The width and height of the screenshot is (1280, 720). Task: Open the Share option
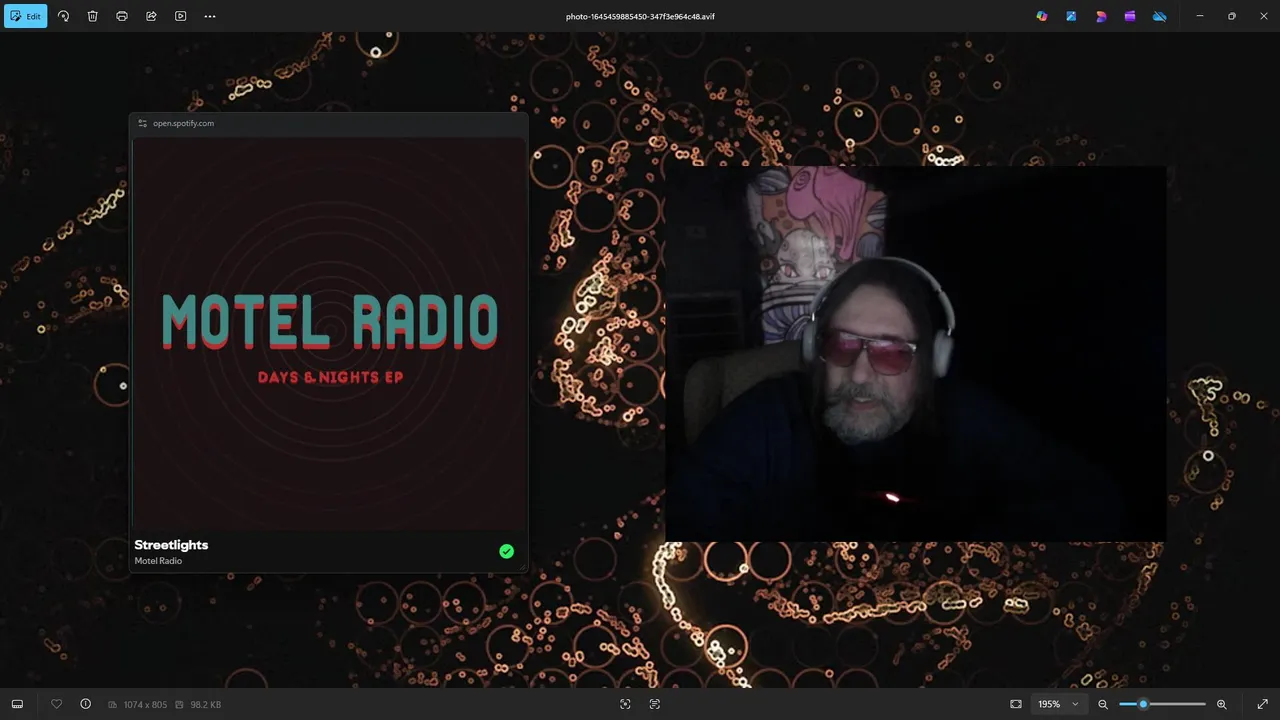pyautogui.click(x=151, y=16)
